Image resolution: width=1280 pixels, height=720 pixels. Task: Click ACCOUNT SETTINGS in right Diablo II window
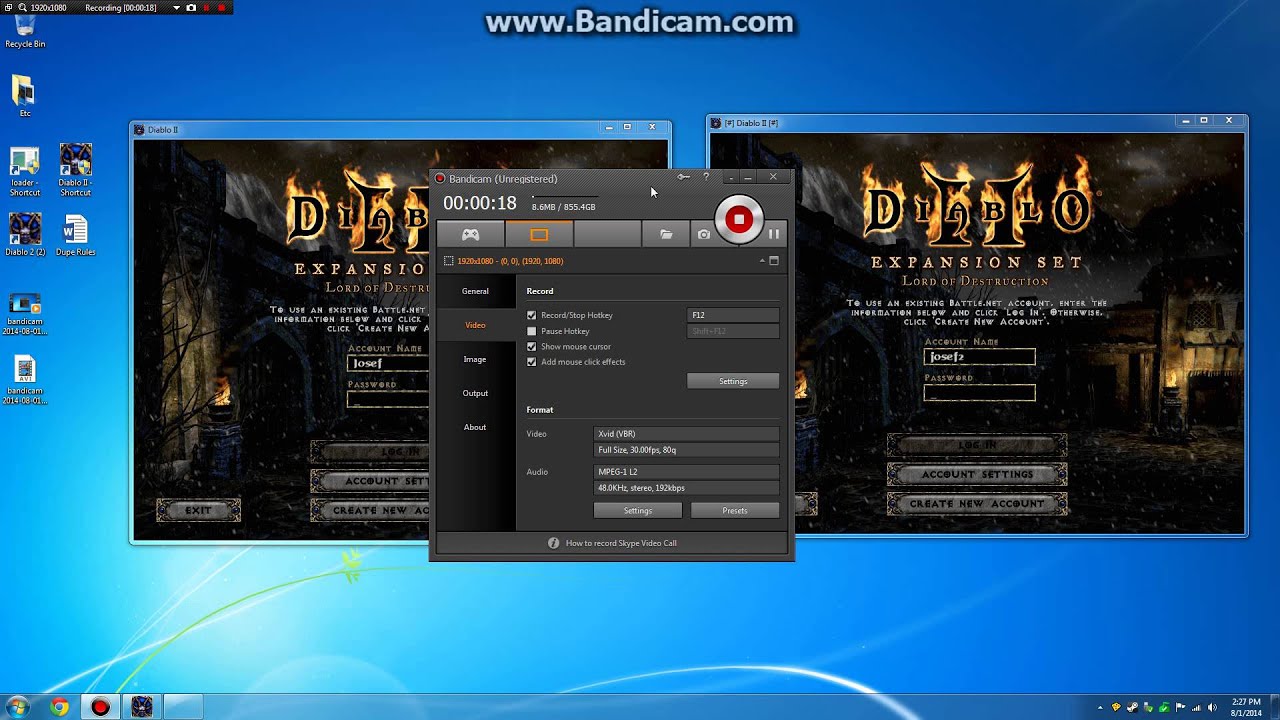click(977, 474)
